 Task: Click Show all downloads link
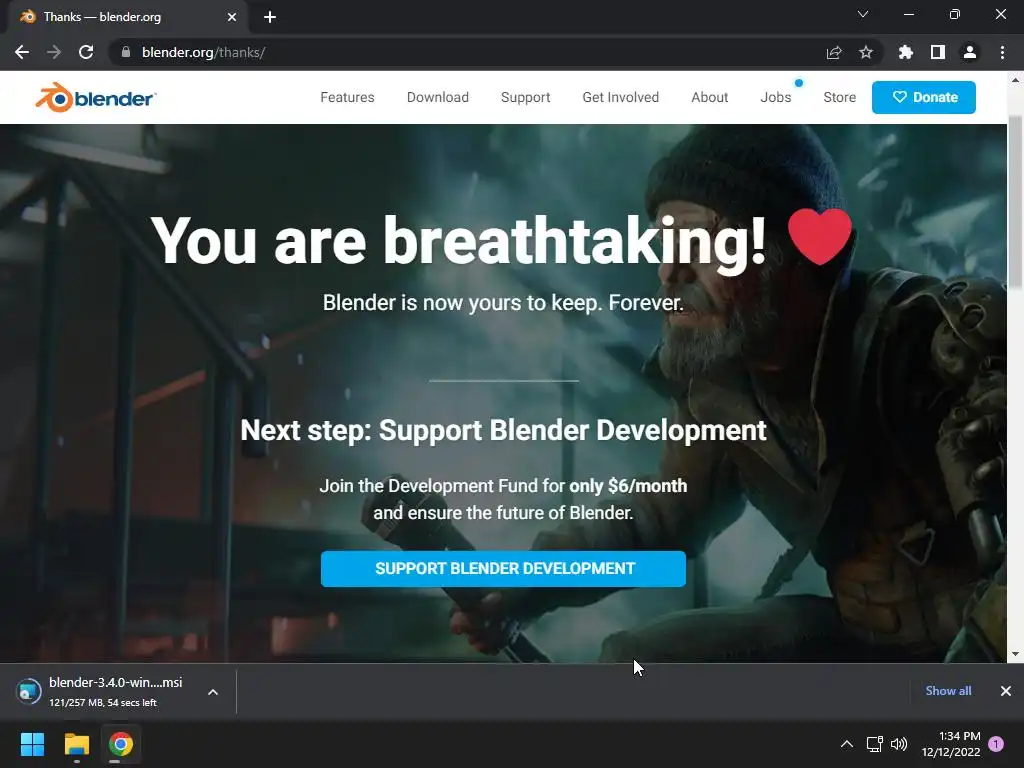(948, 691)
